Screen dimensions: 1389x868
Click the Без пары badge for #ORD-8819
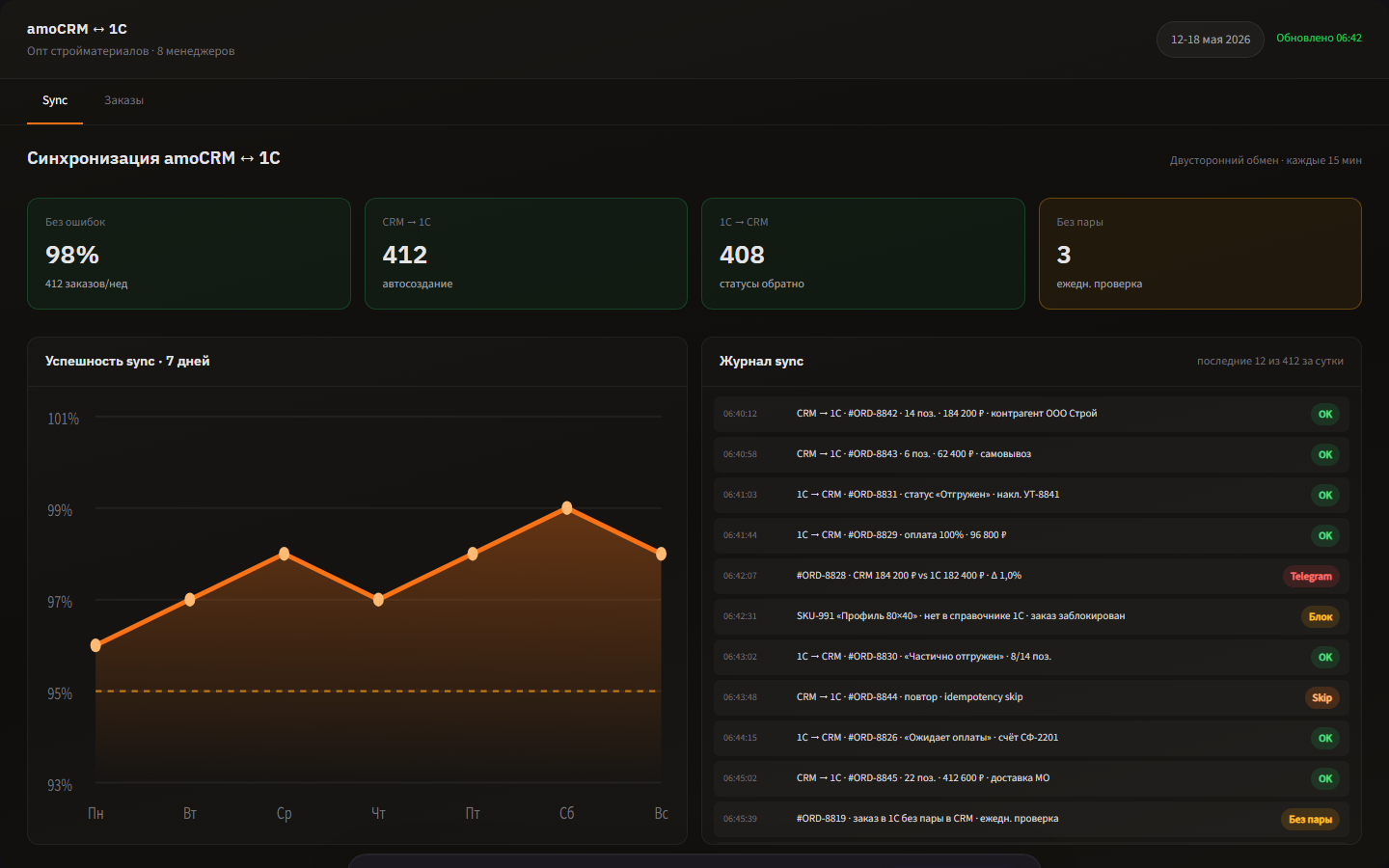click(x=1310, y=820)
